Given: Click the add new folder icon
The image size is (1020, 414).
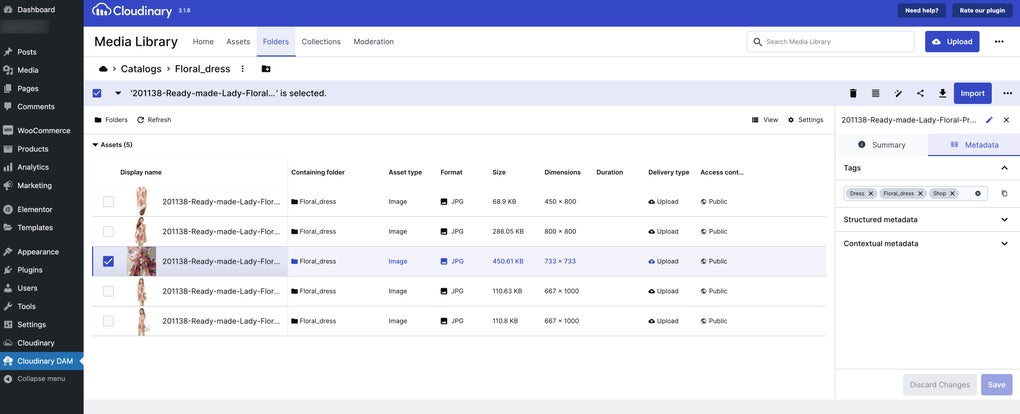Looking at the screenshot, I should click(x=266, y=69).
